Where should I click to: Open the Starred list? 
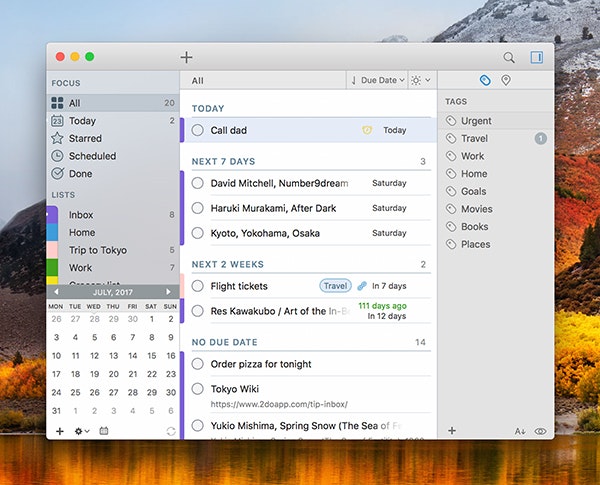coord(113,138)
